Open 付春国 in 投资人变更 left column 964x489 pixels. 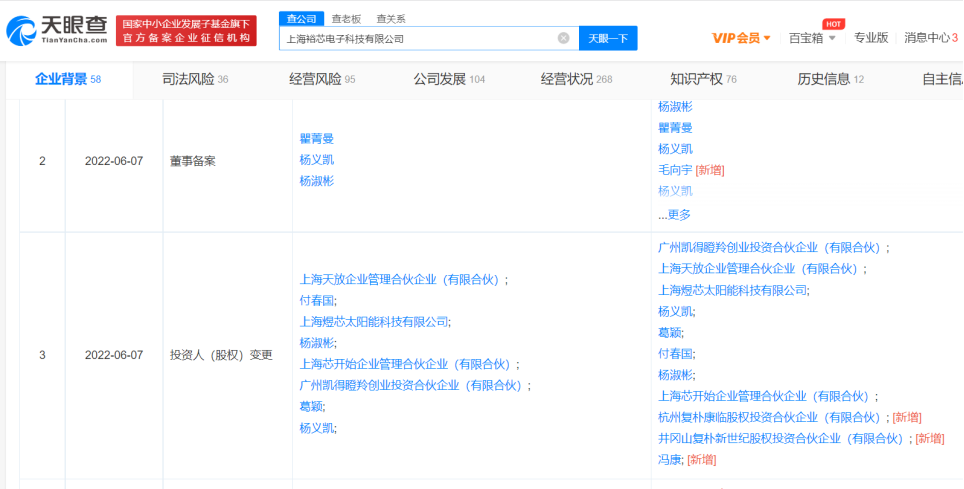316,301
